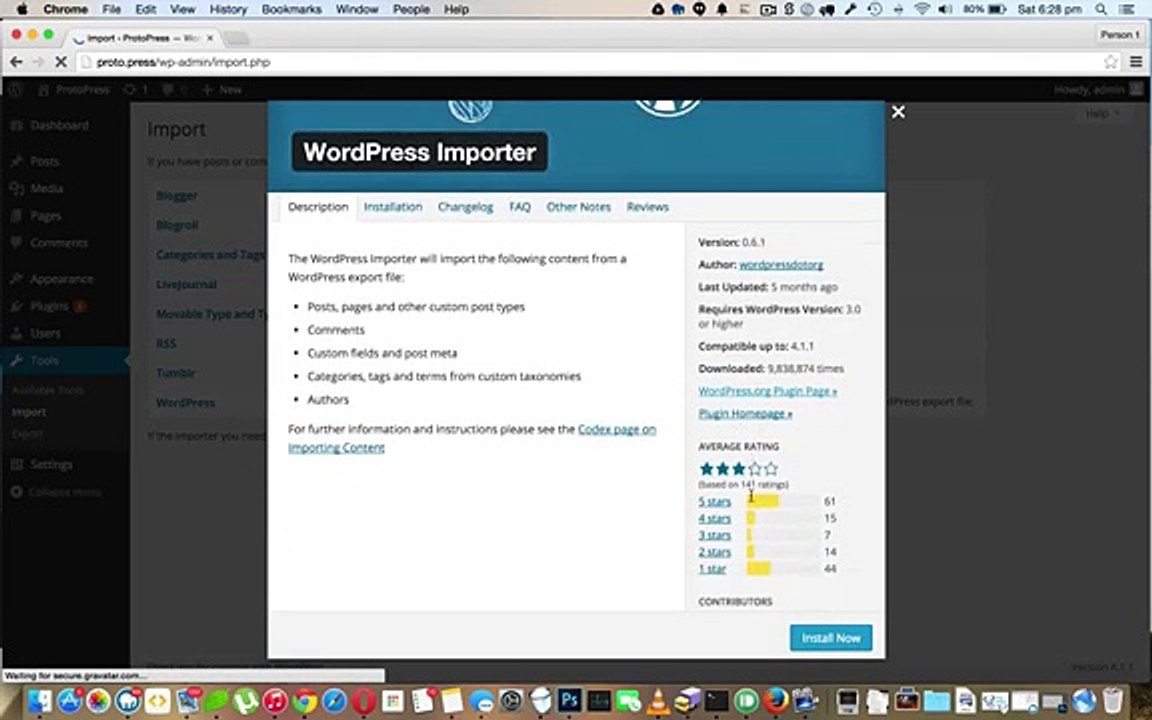Open Firefox from the Dock

click(775, 700)
